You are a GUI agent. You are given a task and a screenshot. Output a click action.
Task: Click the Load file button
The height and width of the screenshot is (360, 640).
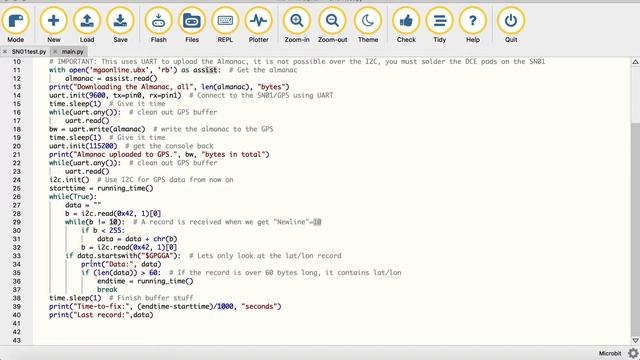(x=87, y=24)
